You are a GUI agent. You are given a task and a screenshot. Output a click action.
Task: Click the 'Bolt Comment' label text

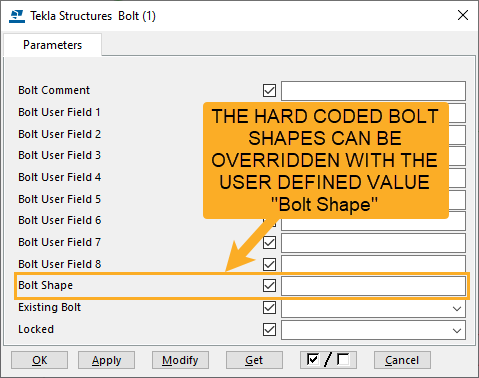(54, 90)
